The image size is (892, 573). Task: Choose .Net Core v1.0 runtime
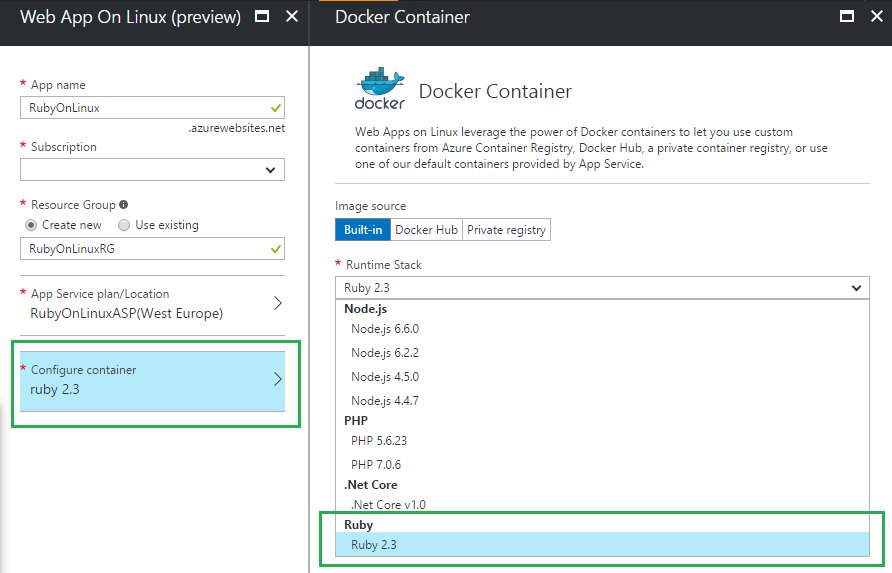pyautogui.click(x=602, y=505)
